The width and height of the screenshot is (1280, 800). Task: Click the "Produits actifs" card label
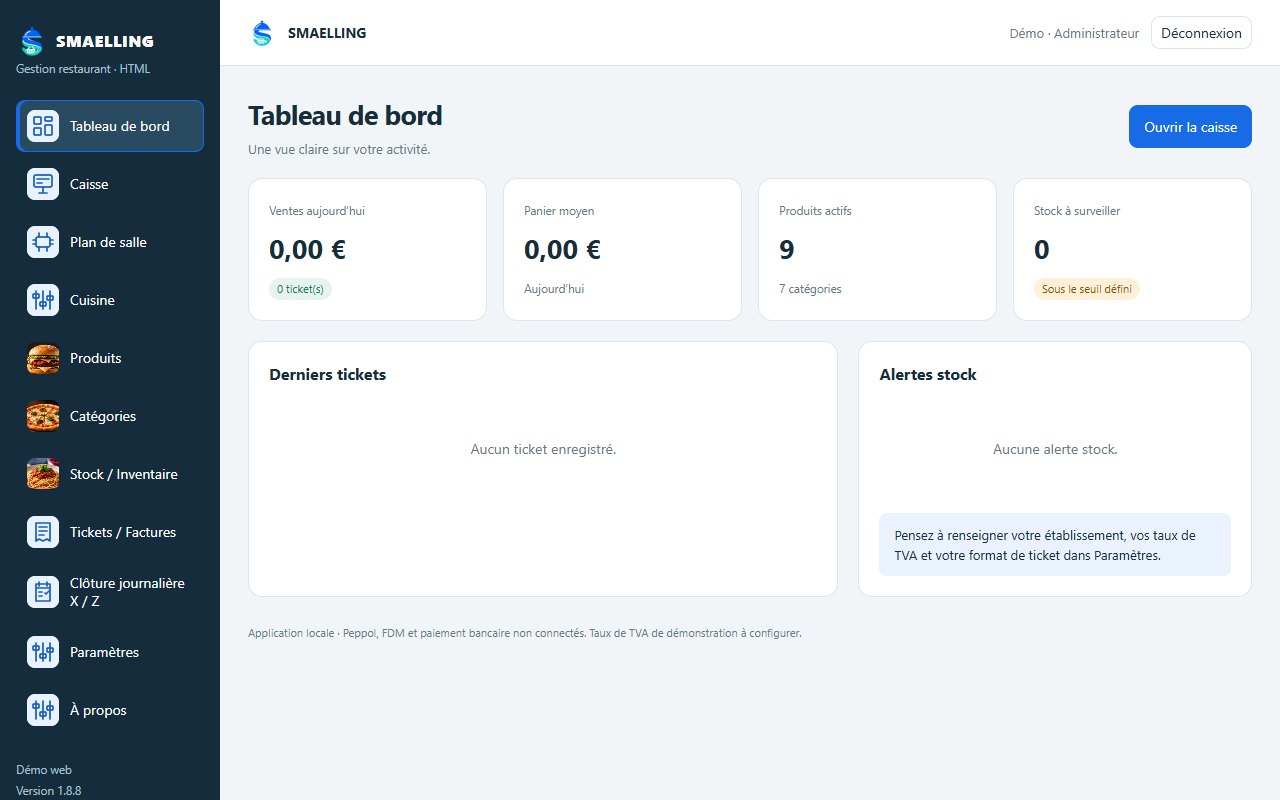point(815,211)
